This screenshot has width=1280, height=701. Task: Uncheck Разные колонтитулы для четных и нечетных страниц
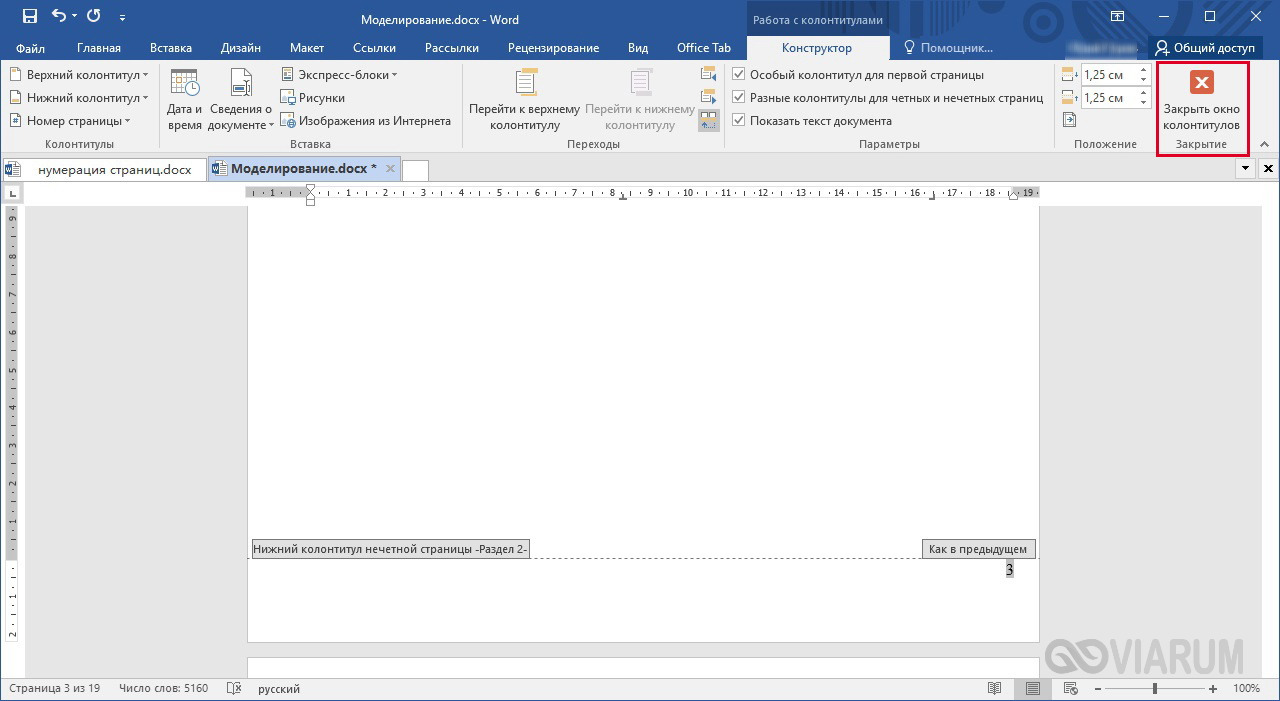[x=888, y=98]
